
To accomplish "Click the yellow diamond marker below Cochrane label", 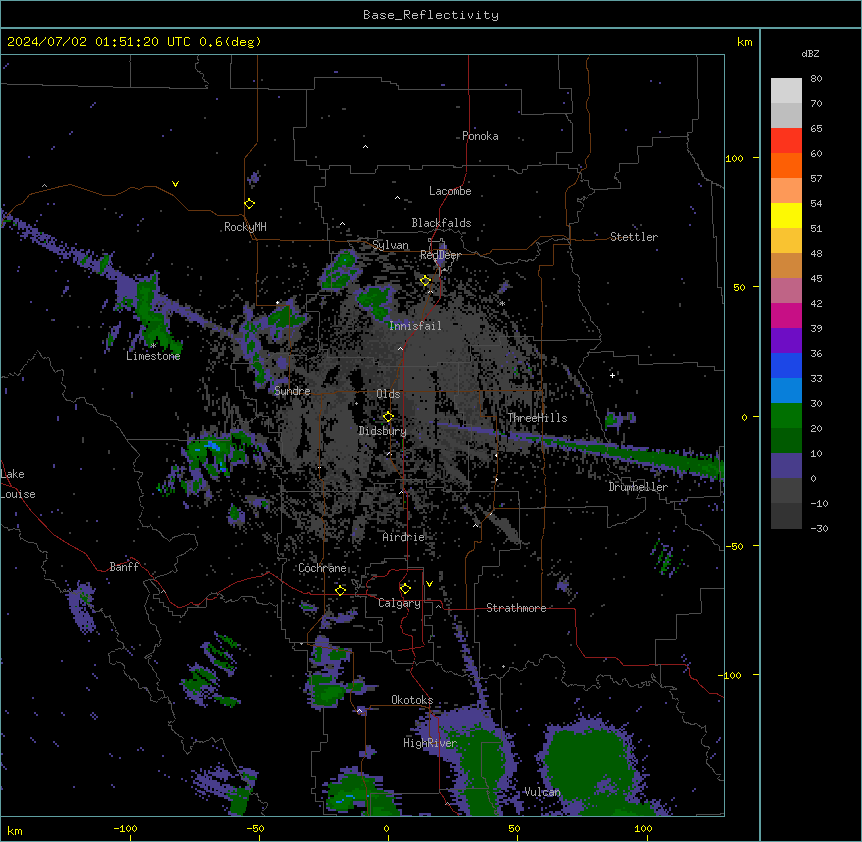I will coord(340,590).
